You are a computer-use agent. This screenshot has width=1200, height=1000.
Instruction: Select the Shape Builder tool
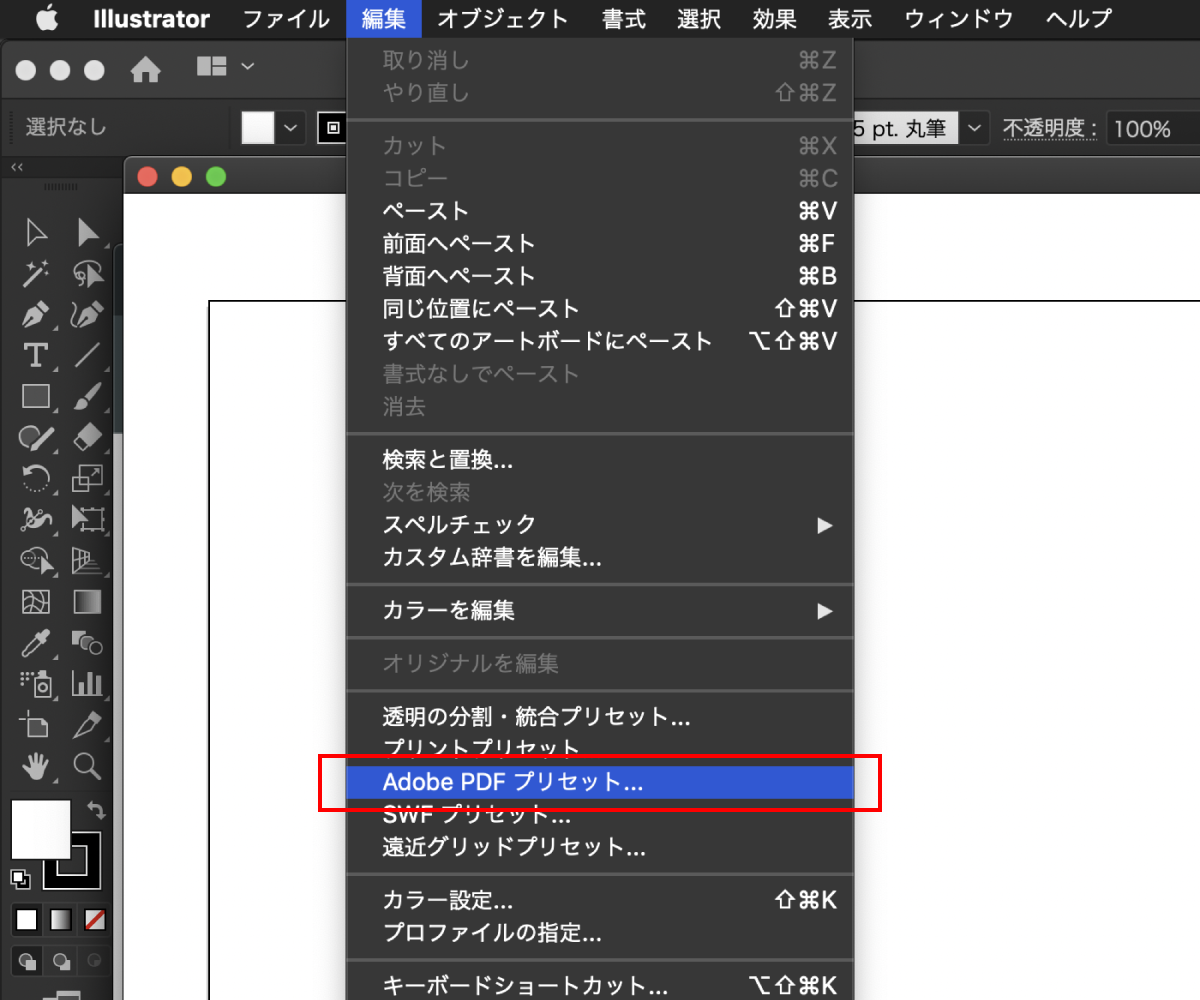37,560
